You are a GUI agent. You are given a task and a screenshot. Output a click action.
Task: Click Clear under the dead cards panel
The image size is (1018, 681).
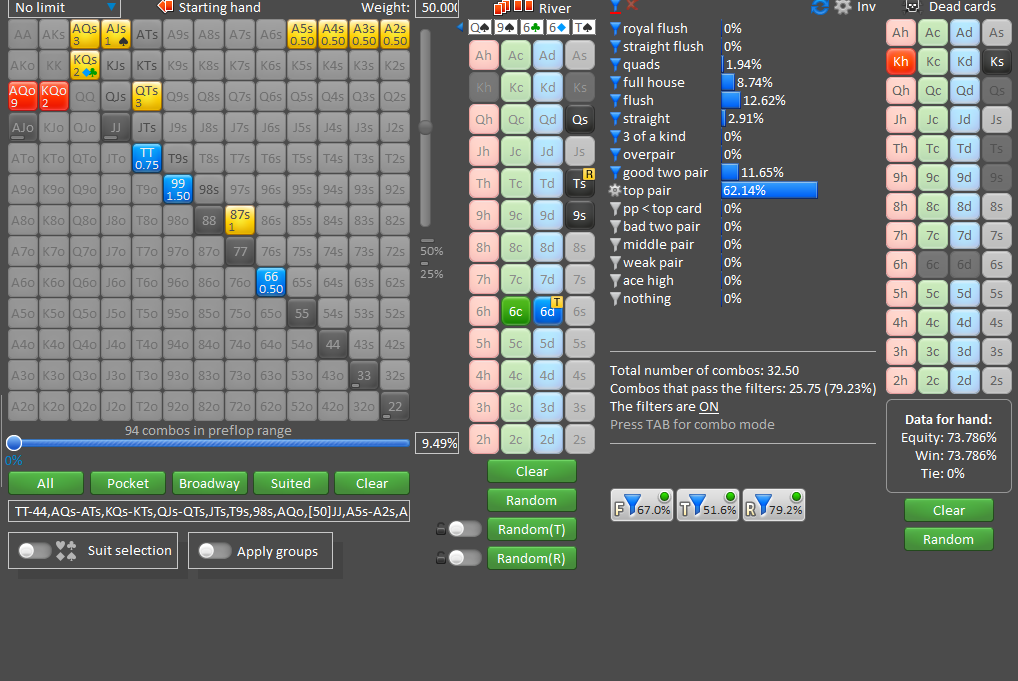click(949, 510)
